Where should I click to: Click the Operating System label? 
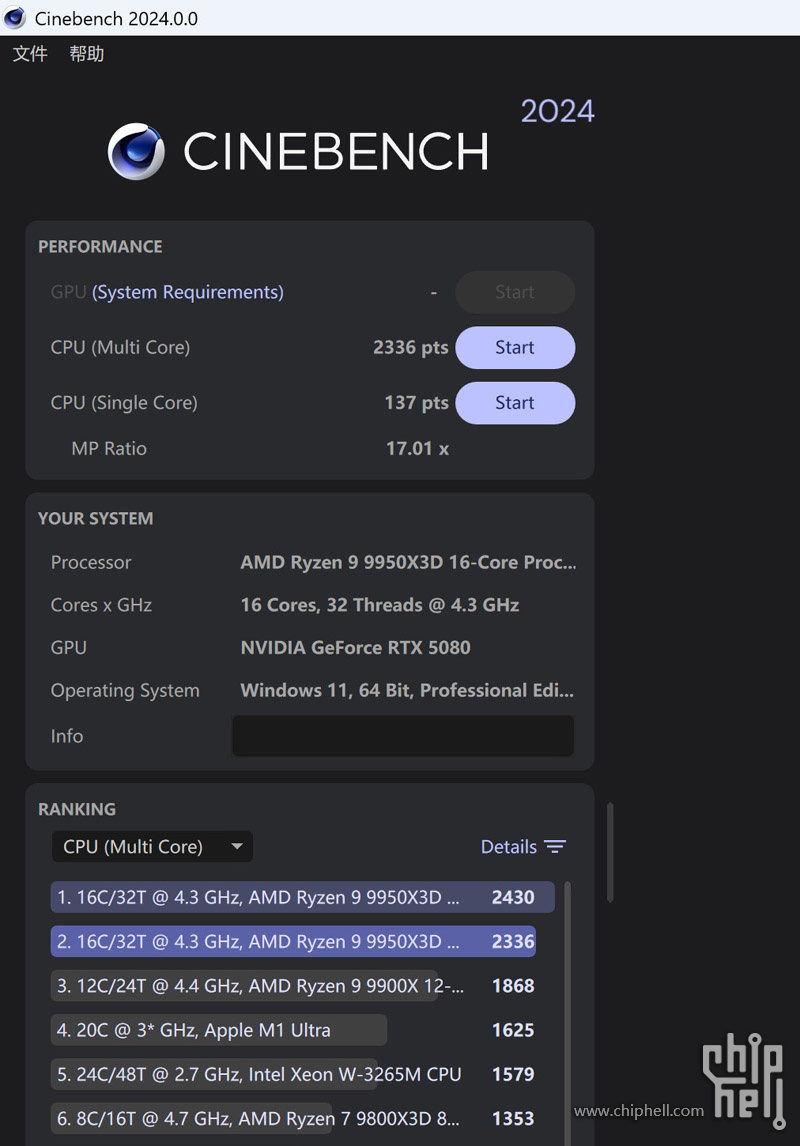(125, 691)
